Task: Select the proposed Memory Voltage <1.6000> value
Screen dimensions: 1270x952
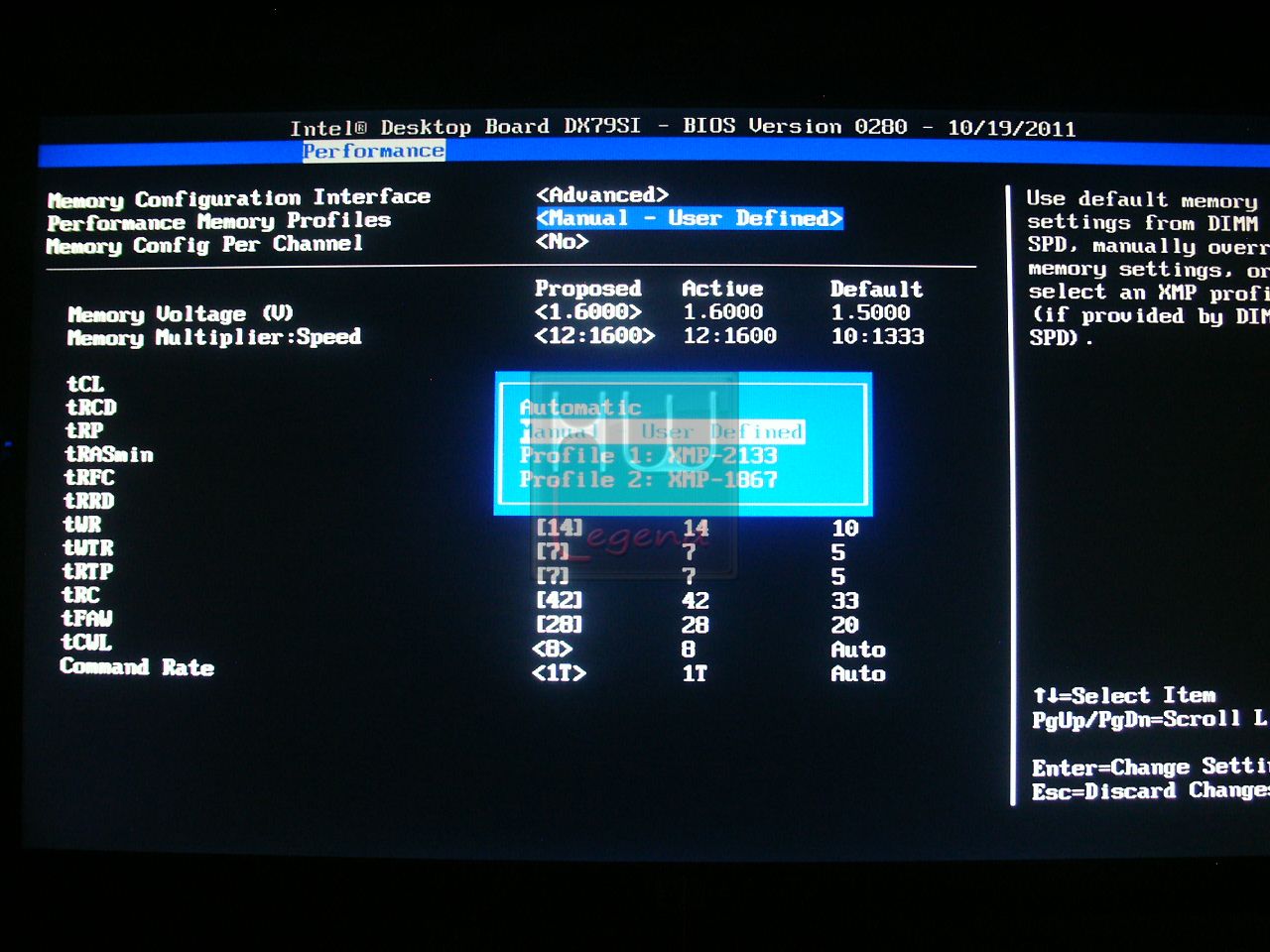Action: 587,311
